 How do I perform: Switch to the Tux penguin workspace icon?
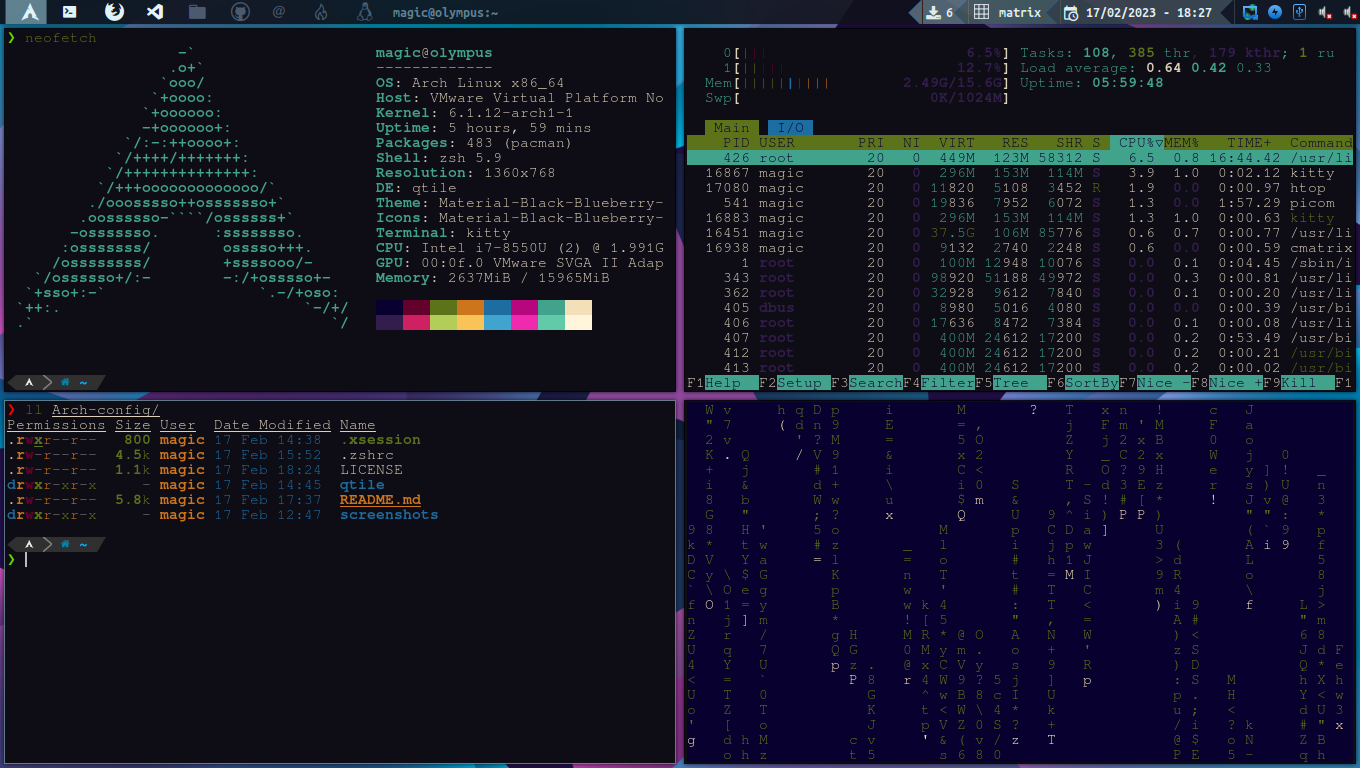(x=365, y=12)
